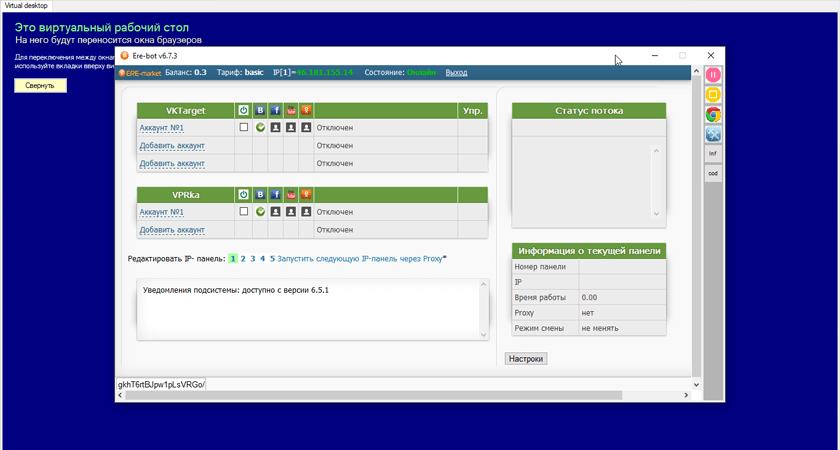
Task: Open the Аккаунт №1 link under VPRka
Action: point(162,212)
